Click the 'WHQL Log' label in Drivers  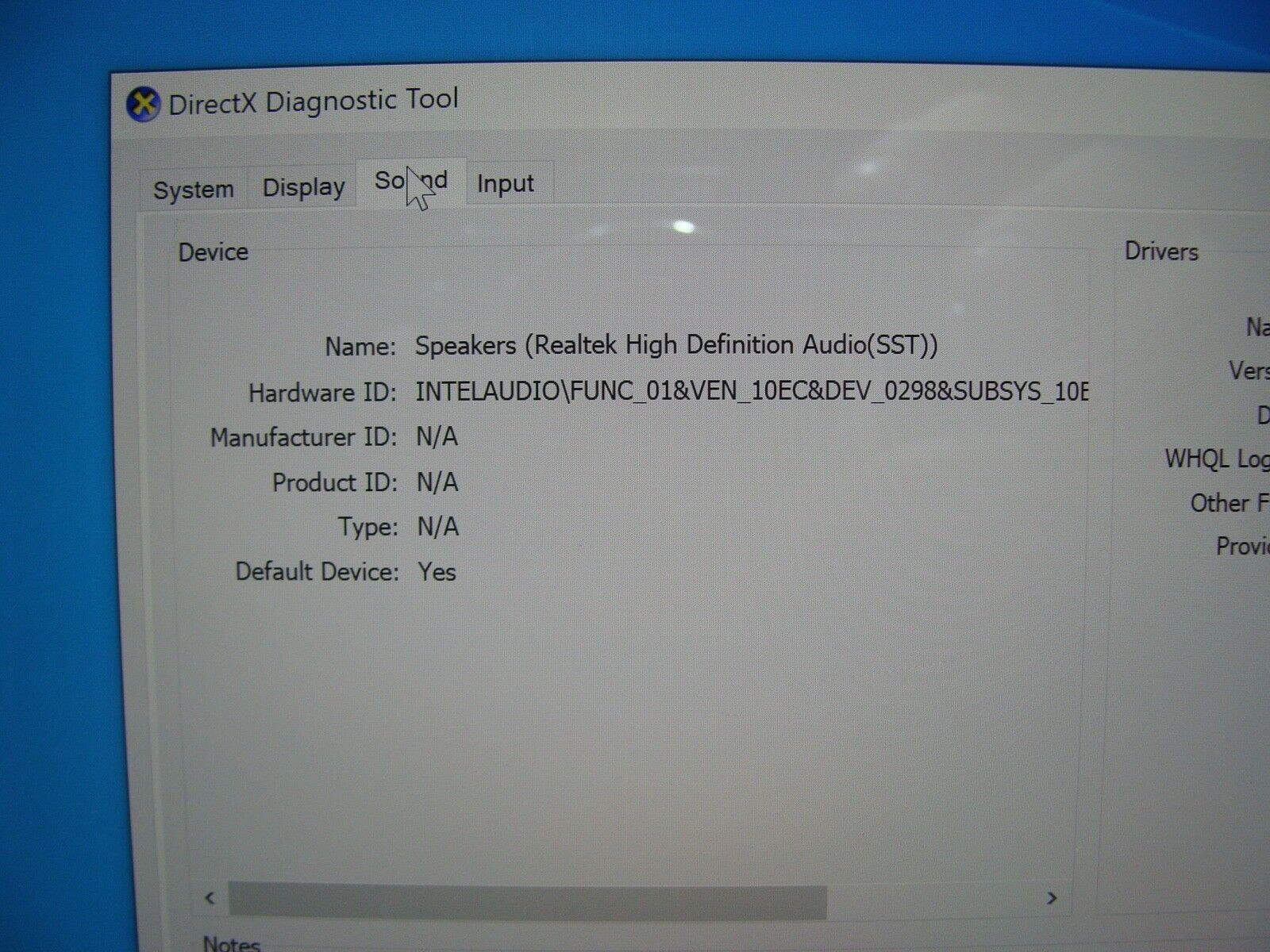click(x=1217, y=459)
